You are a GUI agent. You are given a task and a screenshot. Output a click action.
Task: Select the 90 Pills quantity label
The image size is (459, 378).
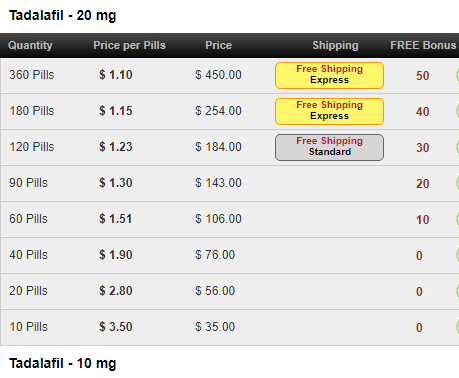click(28, 183)
